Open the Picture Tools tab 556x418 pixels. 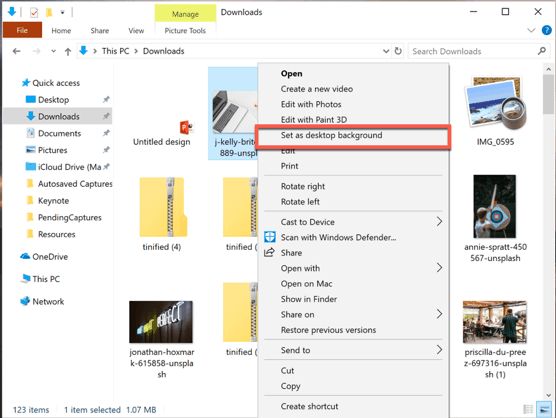tap(185, 31)
